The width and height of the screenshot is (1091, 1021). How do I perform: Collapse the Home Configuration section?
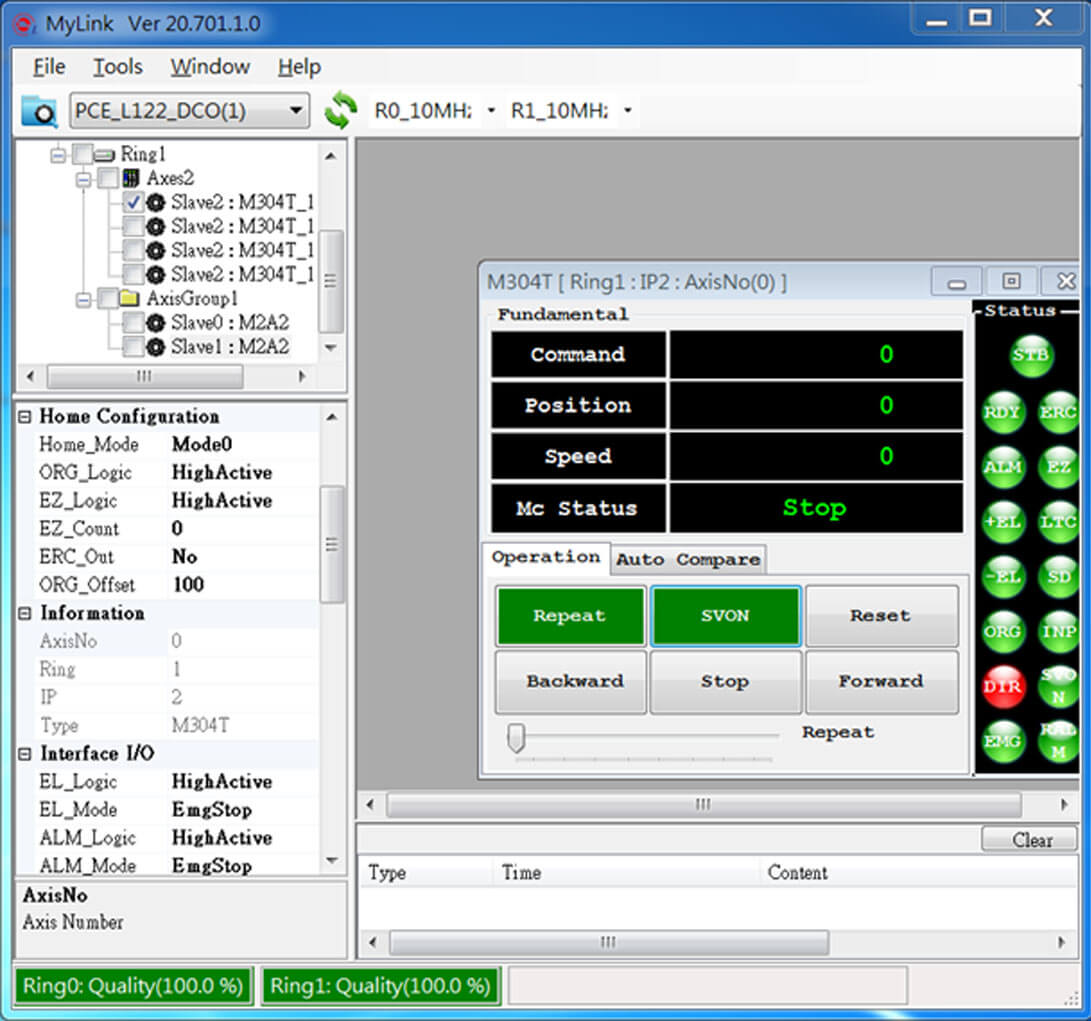pos(25,416)
